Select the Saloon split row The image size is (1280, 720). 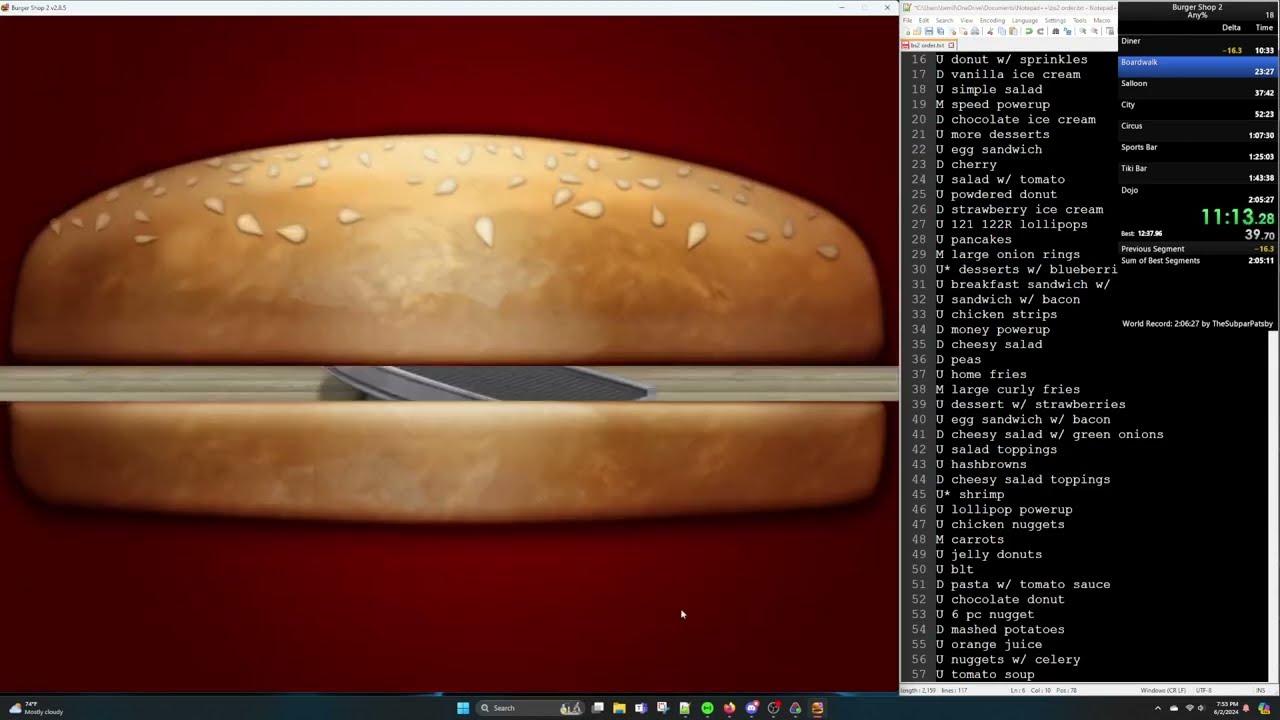coord(1198,88)
